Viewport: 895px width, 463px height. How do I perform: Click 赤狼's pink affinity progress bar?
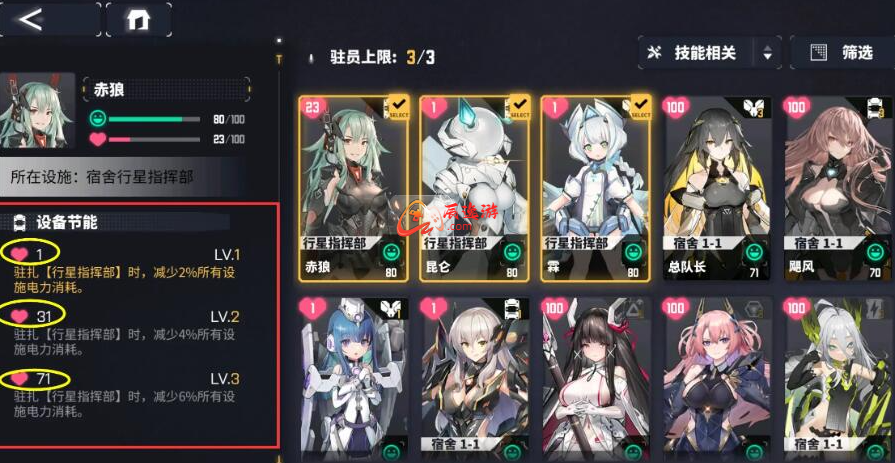154,139
